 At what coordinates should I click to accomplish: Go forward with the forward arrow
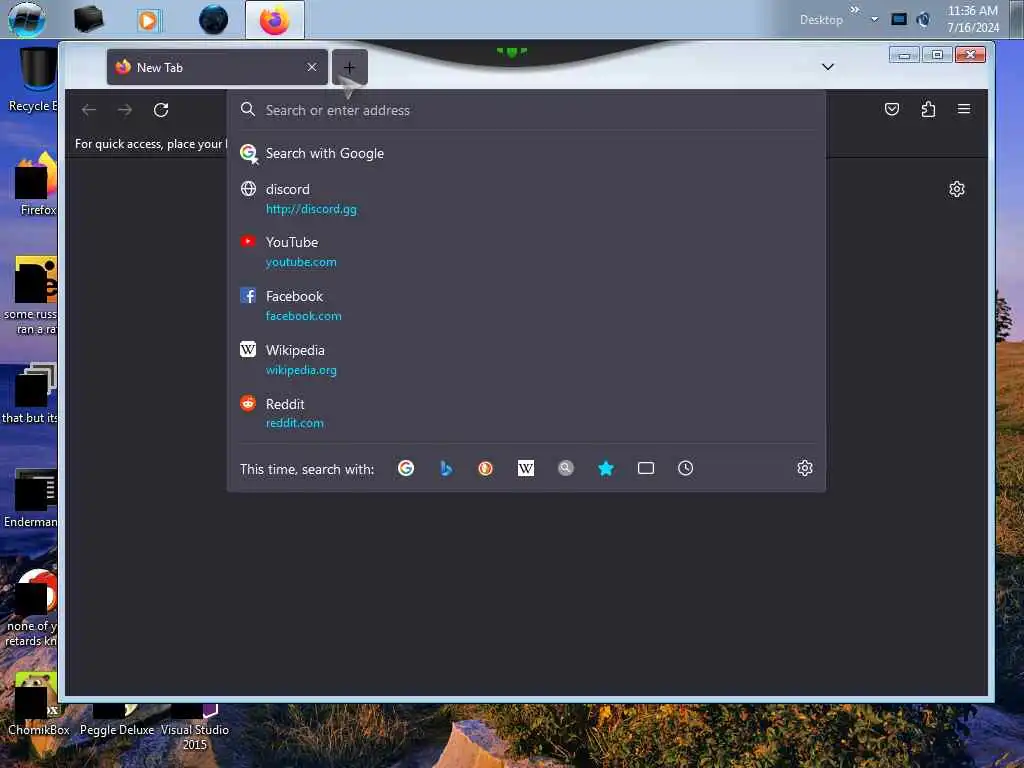(125, 110)
